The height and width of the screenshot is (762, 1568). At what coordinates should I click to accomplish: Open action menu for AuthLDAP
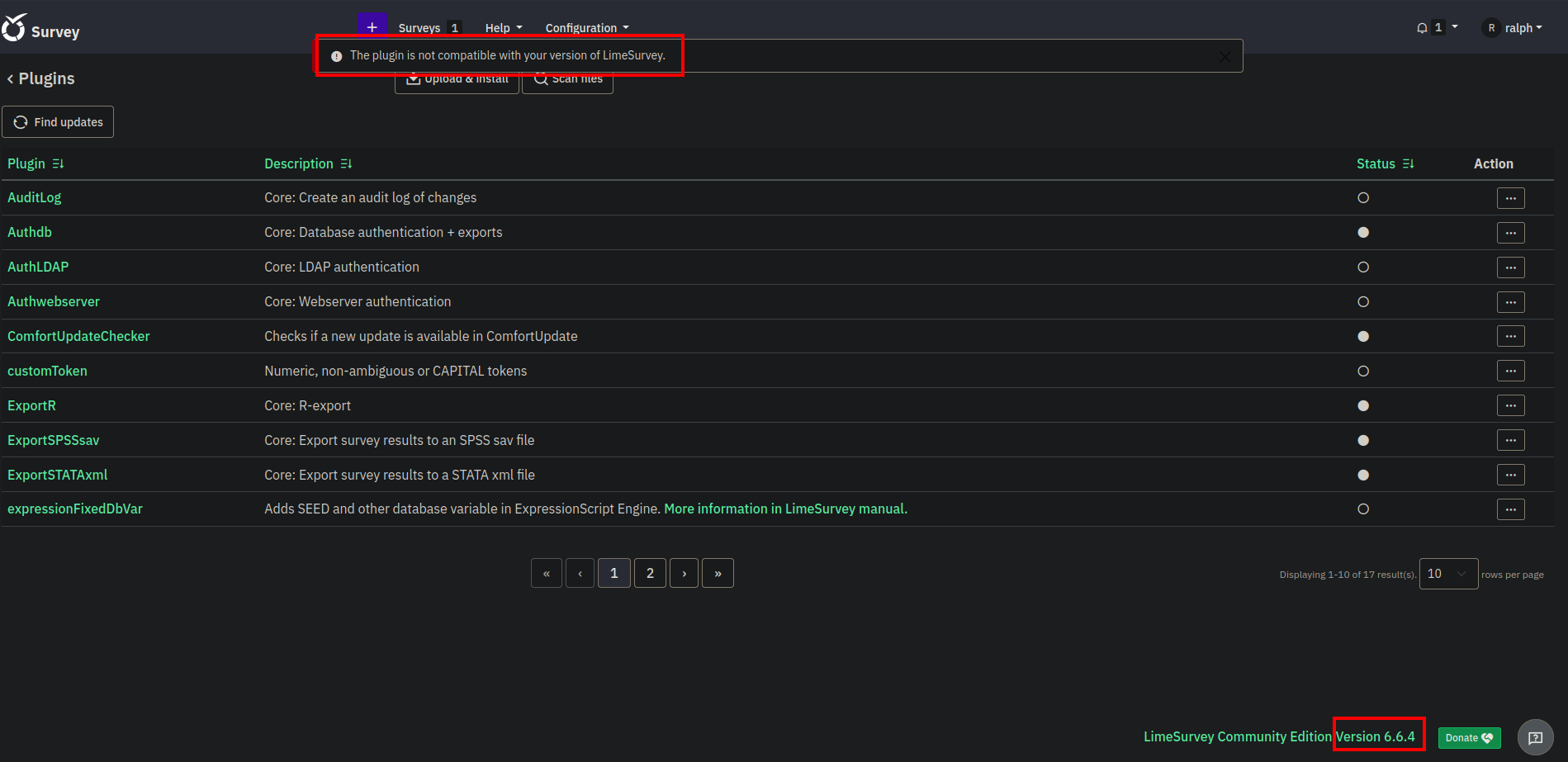point(1510,267)
